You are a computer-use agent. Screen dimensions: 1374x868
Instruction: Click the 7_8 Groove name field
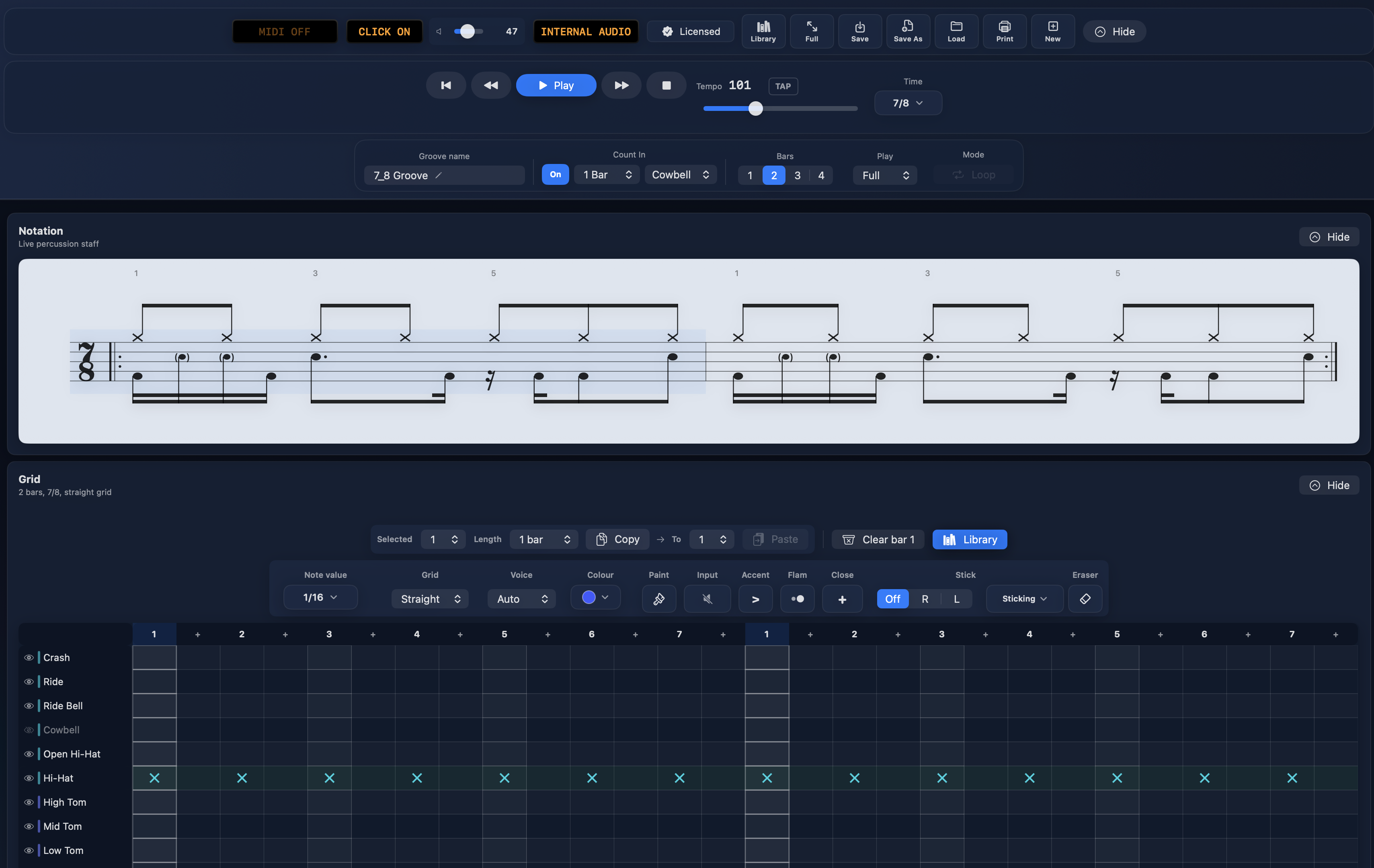click(x=444, y=175)
